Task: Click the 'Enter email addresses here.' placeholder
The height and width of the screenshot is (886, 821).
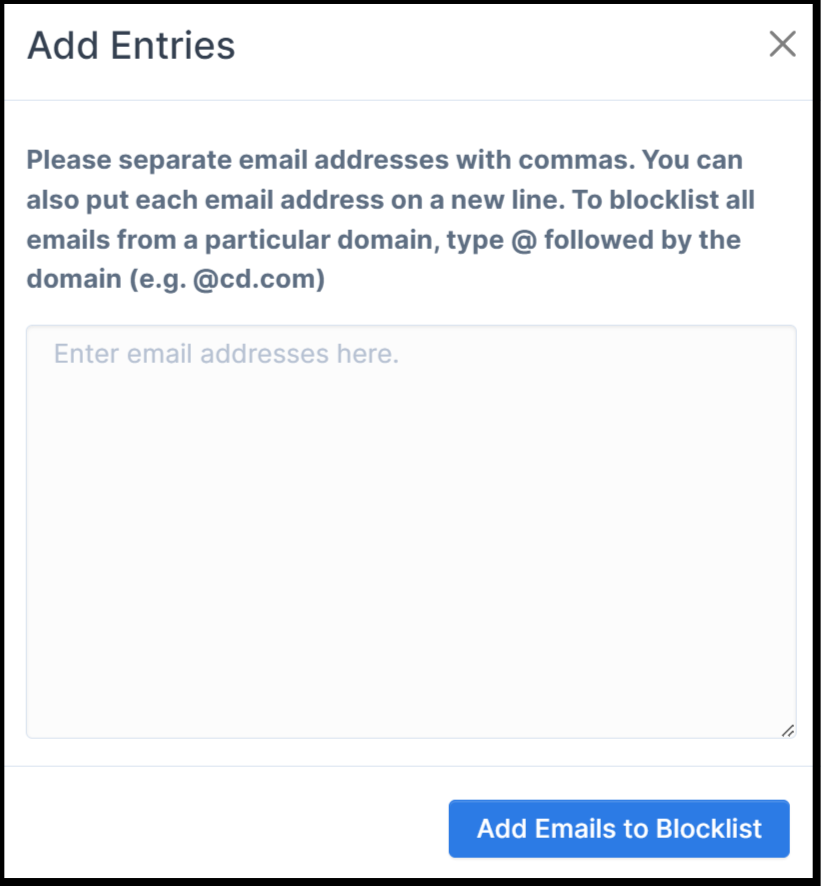Action: [227, 354]
